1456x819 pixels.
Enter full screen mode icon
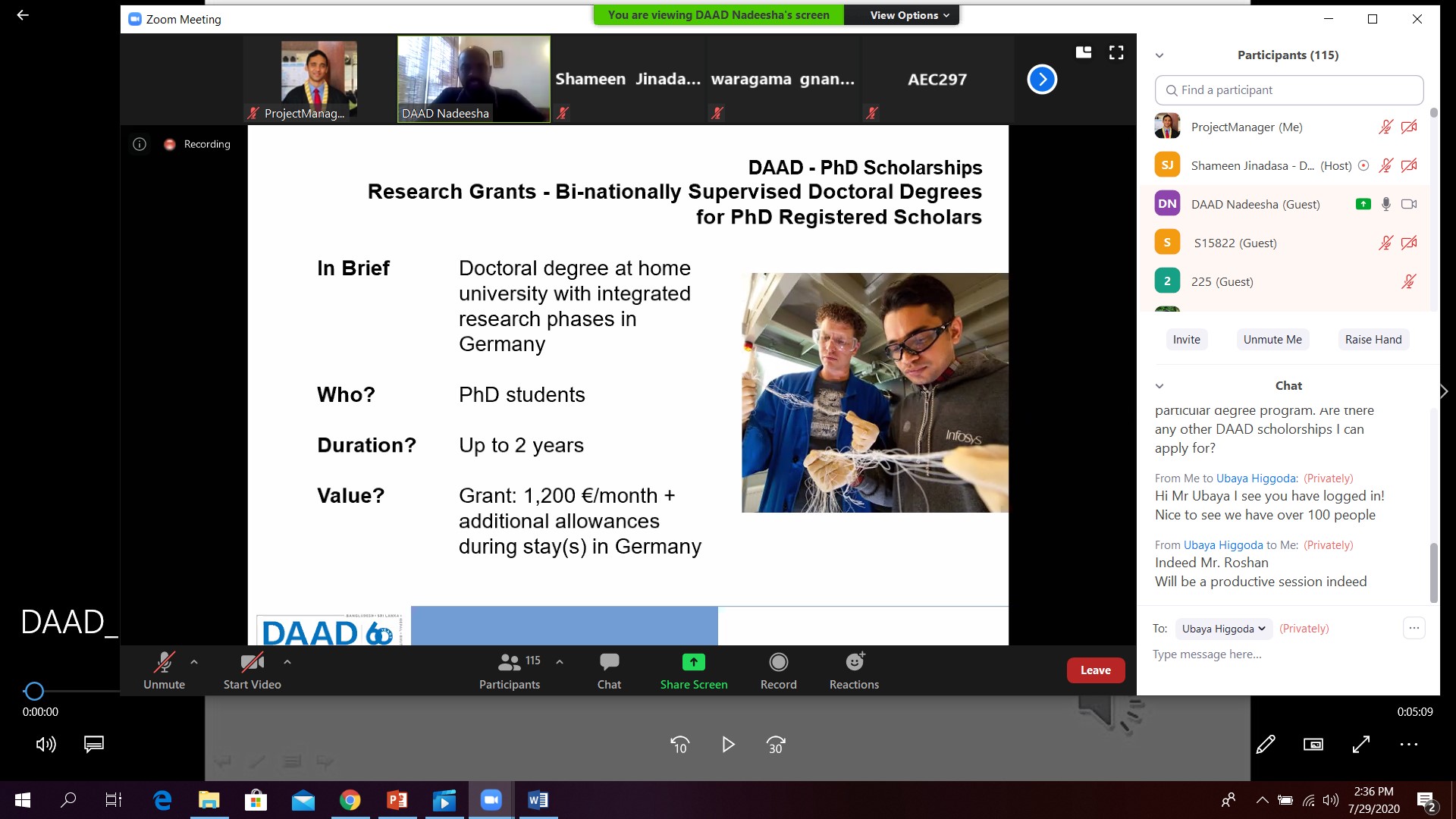tap(1116, 52)
